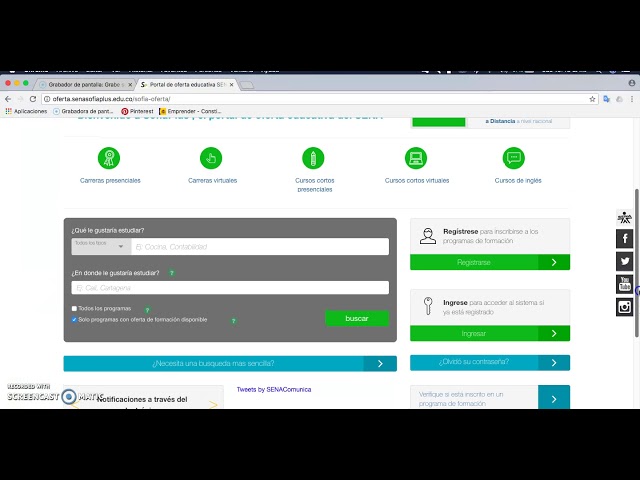This screenshot has width=640, height=480.
Task: Open the 'Emprender - Consti...' bookmark
Action: click(x=190, y=111)
